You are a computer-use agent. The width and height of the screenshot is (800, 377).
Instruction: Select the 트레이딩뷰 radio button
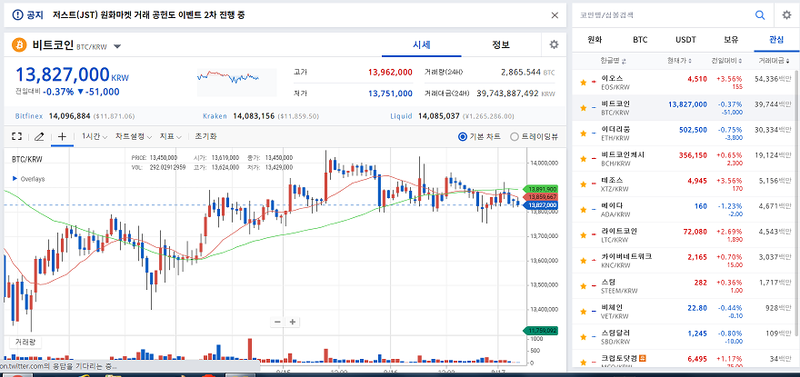coord(514,137)
